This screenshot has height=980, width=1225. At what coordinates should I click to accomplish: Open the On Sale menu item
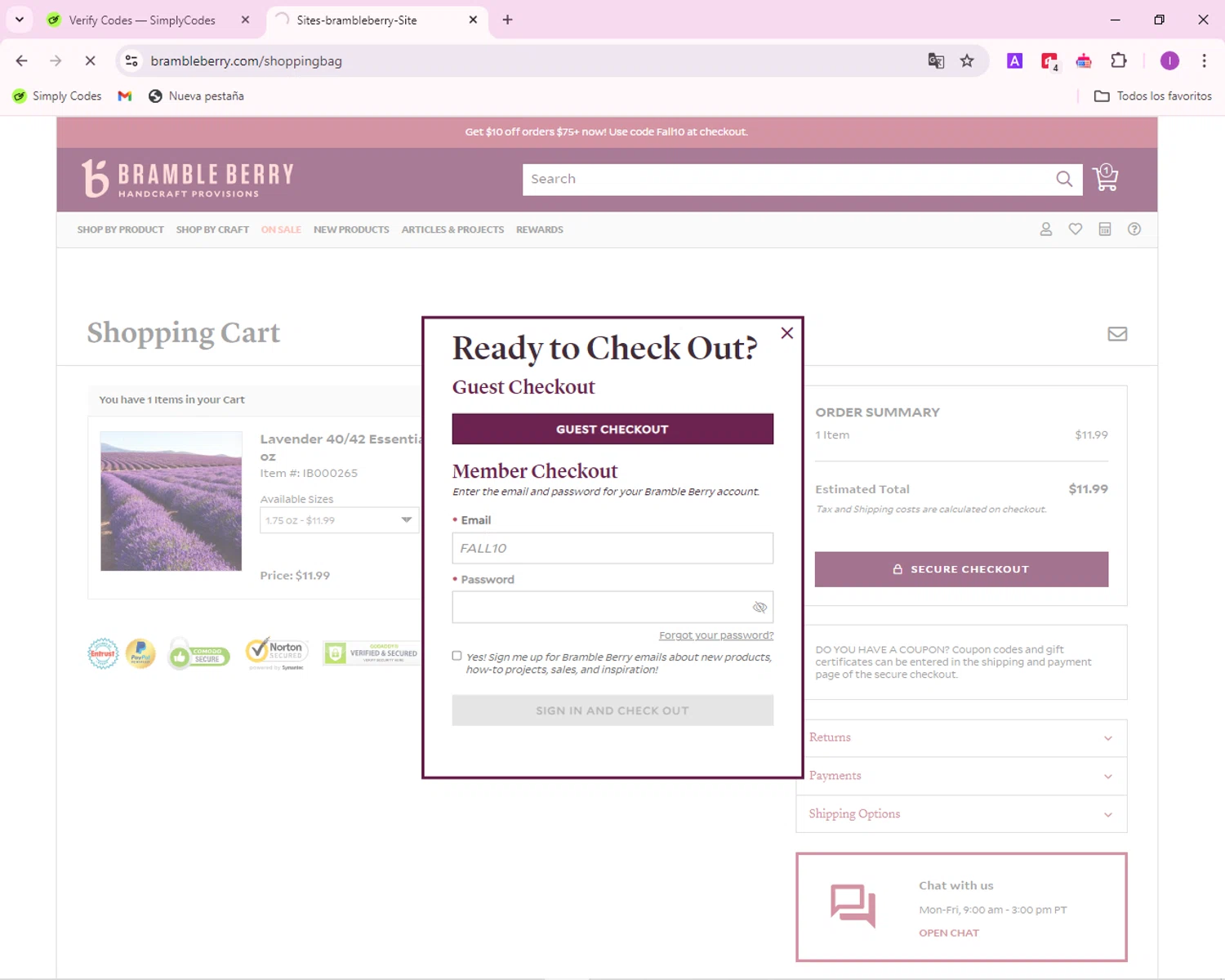281,229
